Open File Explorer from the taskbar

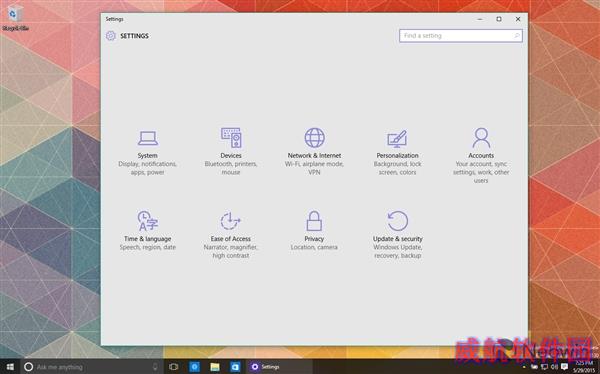click(215, 367)
